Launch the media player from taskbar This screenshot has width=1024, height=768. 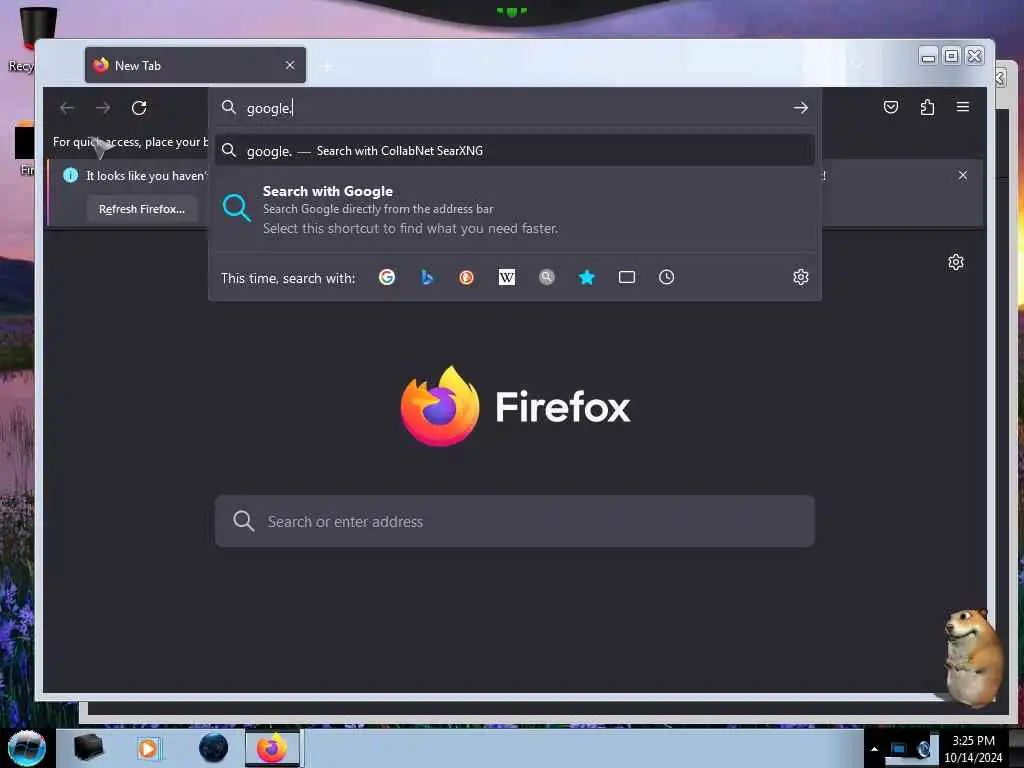[x=148, y=748]
